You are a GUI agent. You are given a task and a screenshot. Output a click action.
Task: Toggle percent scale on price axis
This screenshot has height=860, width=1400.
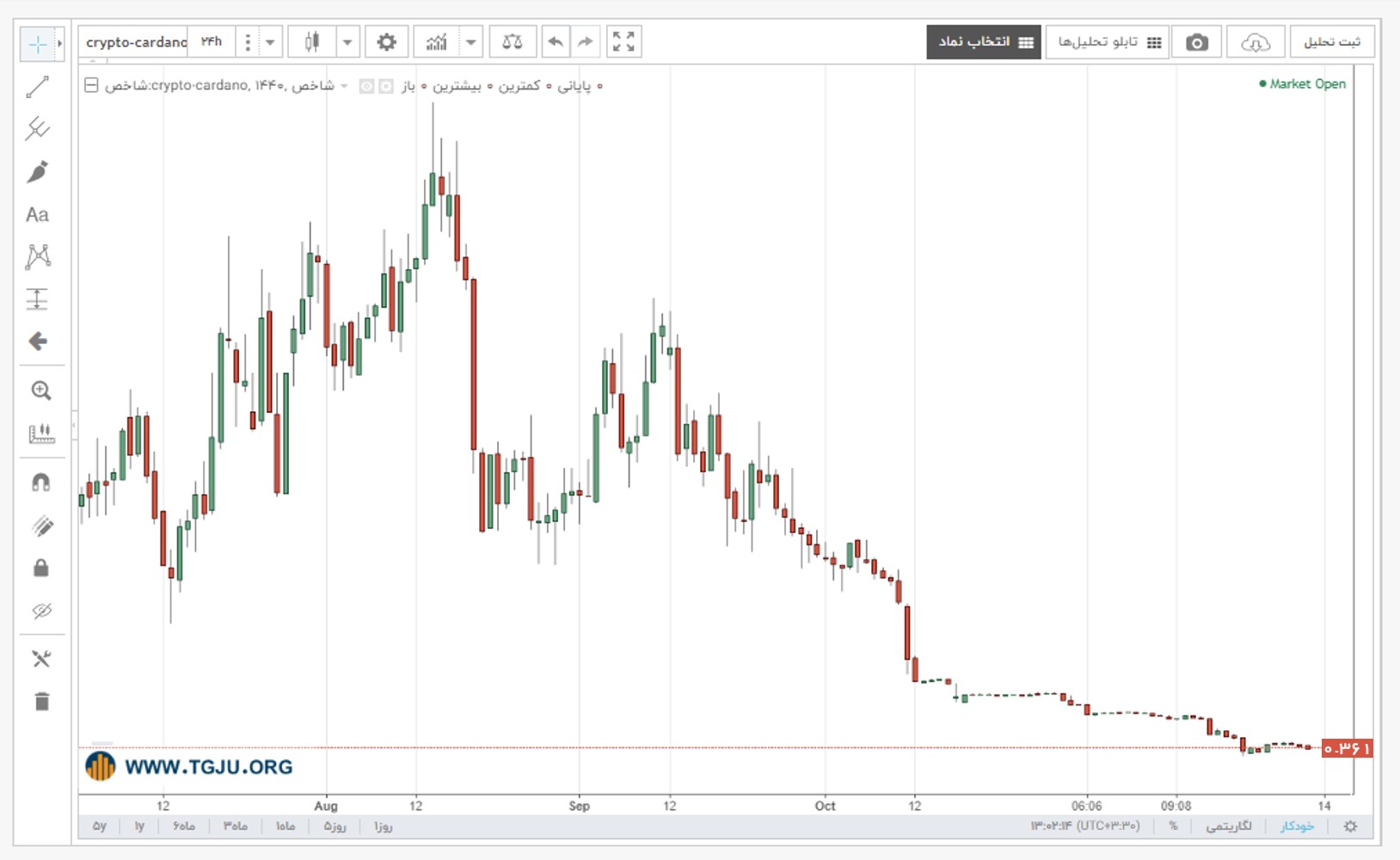(x=1173, y=826)
